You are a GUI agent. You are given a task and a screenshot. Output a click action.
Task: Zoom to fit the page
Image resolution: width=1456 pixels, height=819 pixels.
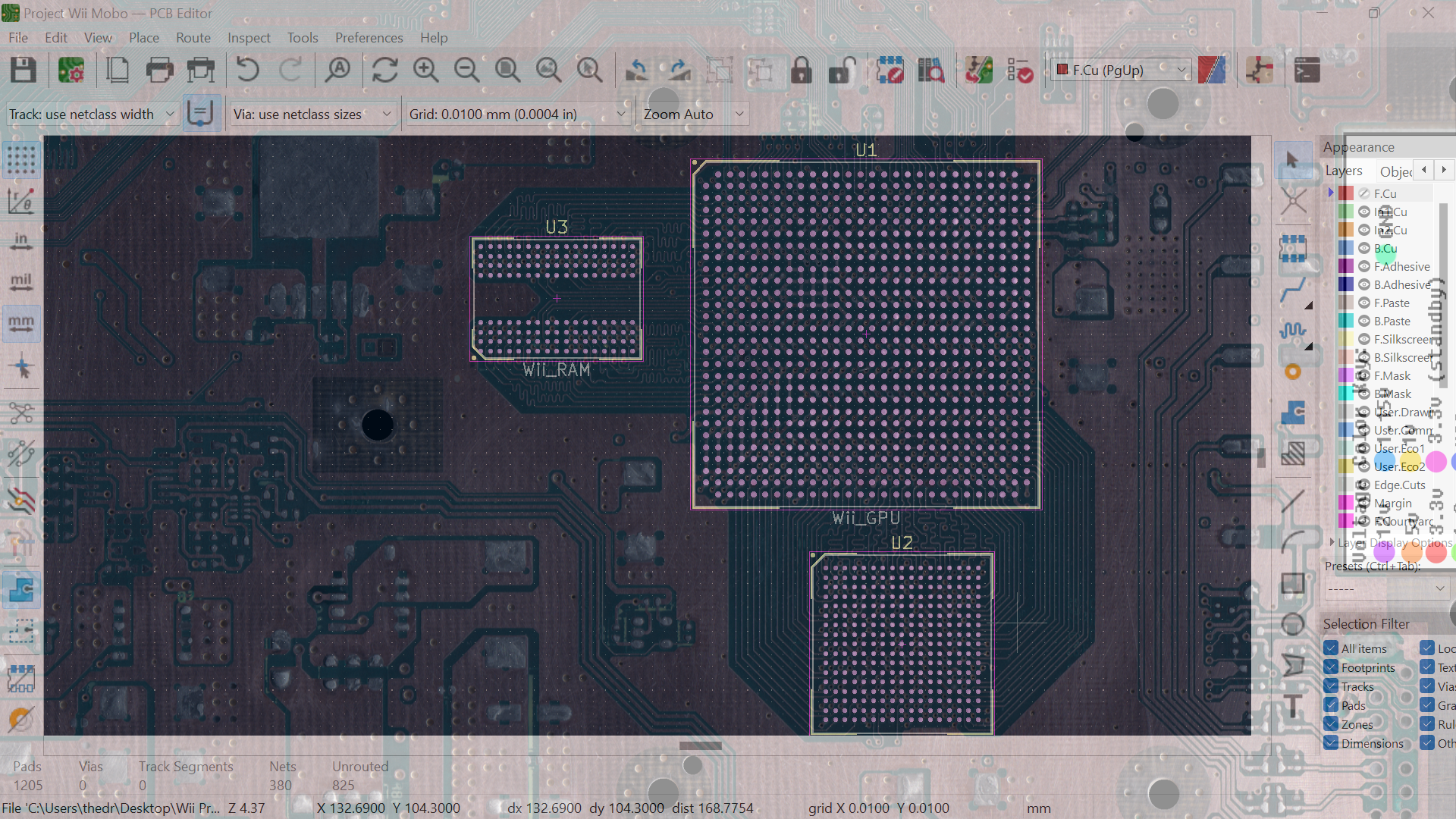click(508, 70)
